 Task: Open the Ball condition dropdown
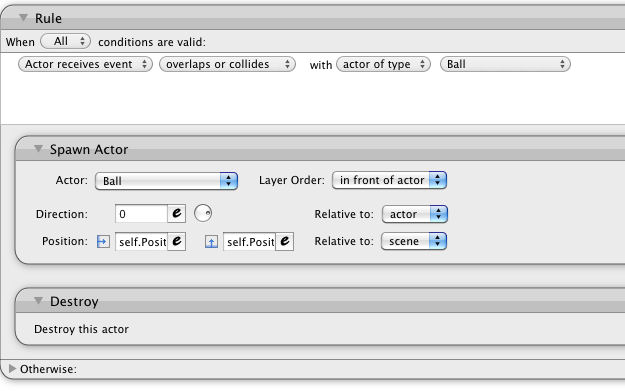point(505,64)
